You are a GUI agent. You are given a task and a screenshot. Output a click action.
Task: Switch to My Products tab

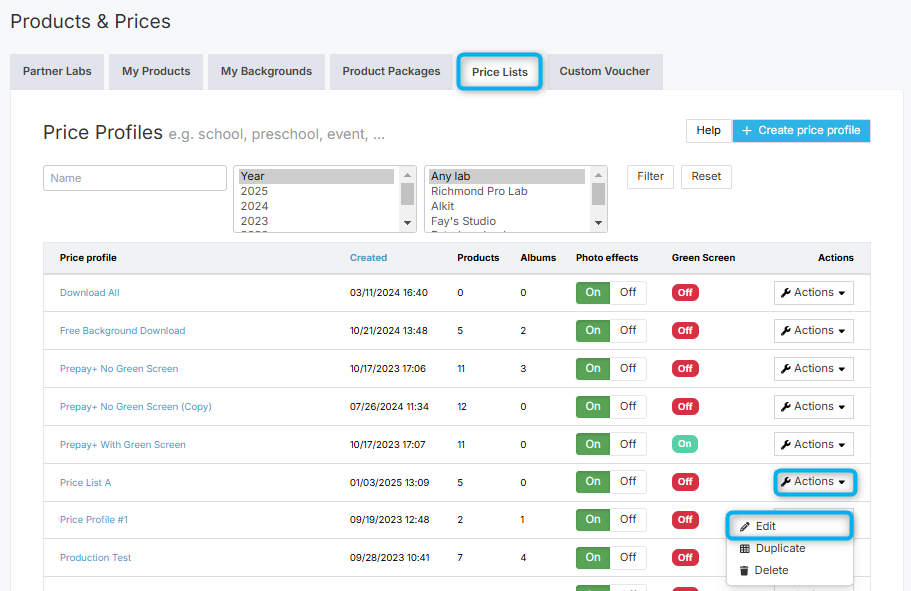(x=156, y=71)
